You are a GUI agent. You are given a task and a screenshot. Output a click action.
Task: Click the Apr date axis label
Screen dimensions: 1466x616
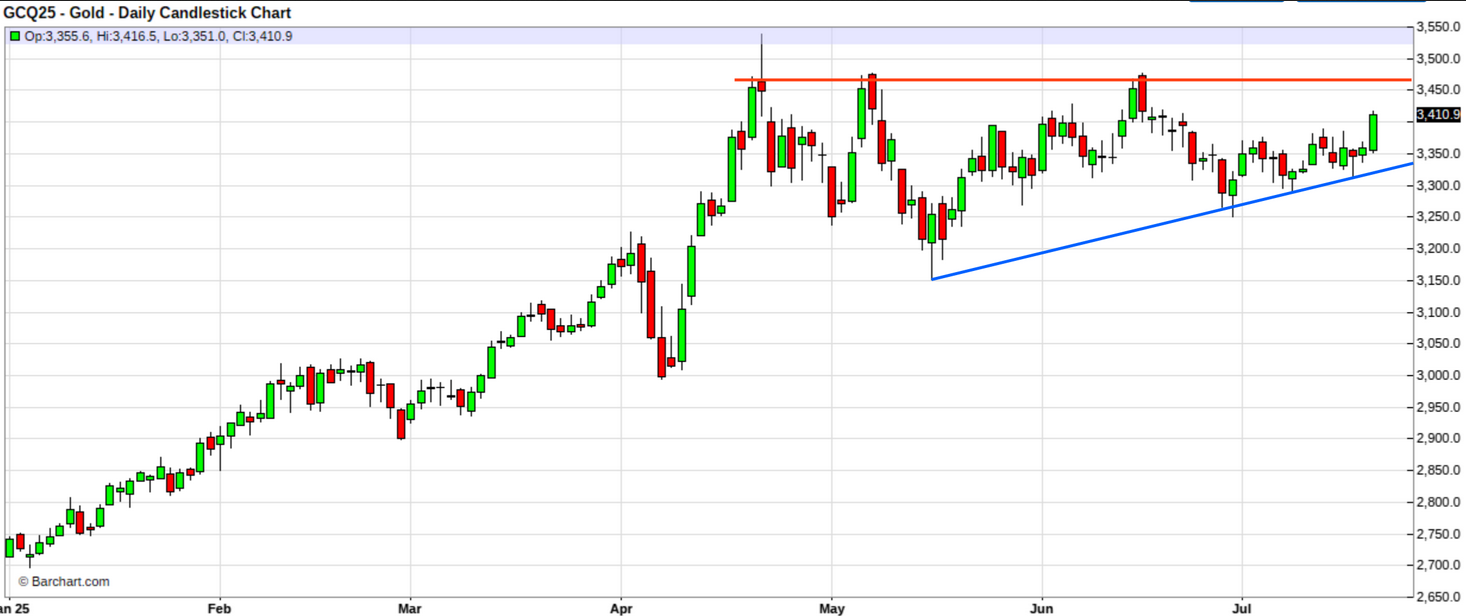click(621, 607)
